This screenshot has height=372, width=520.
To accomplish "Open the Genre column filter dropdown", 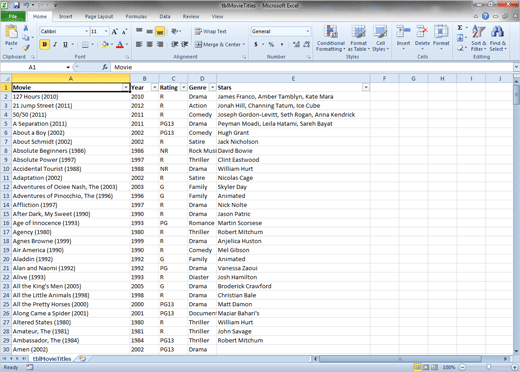I will click(212, 87).
